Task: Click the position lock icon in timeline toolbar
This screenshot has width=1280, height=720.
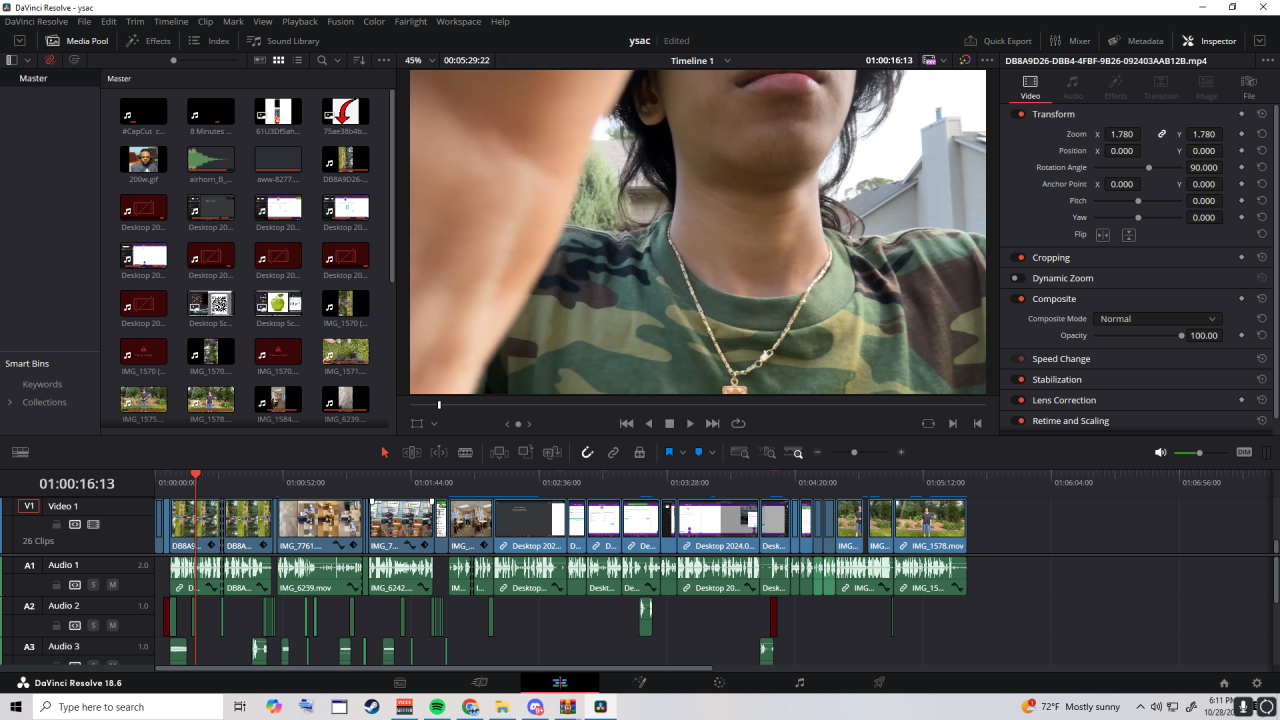Action: (639, 453)
